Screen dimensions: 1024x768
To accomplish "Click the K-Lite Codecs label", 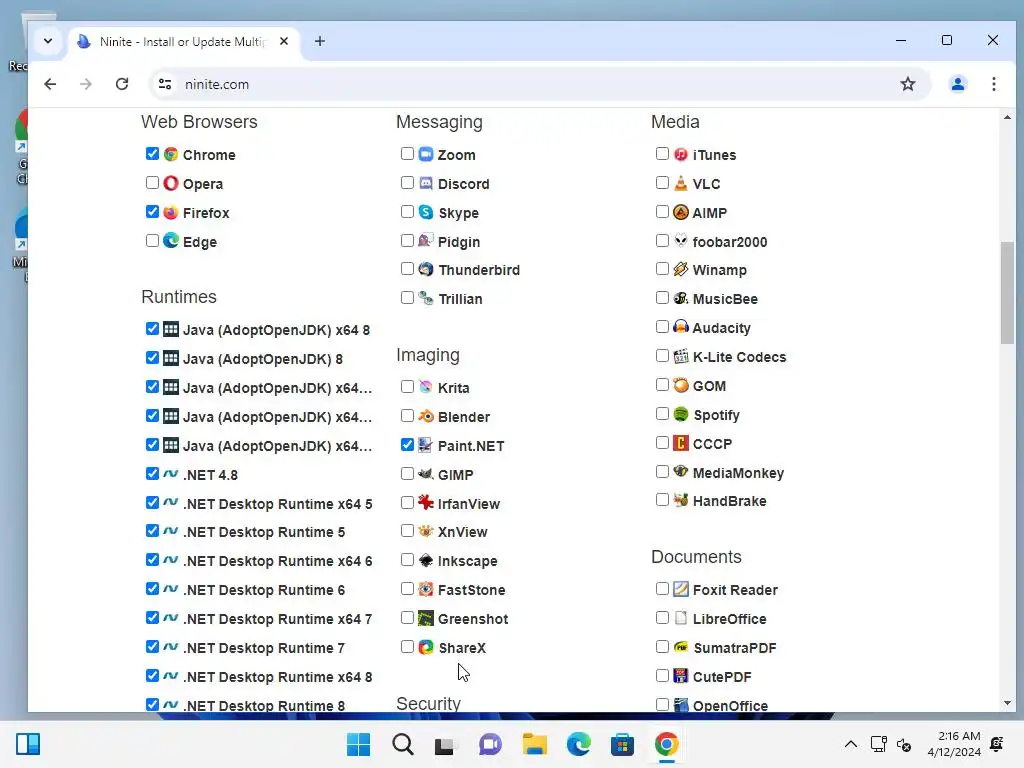I will (x=739, y=357).
